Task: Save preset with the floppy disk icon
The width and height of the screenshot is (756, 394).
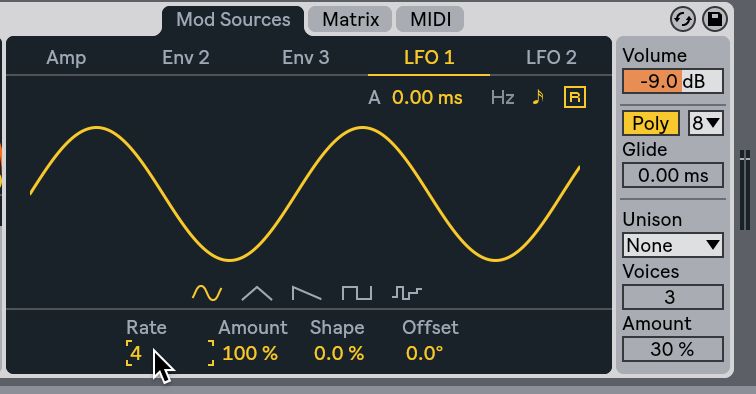Action: point(715,20)
